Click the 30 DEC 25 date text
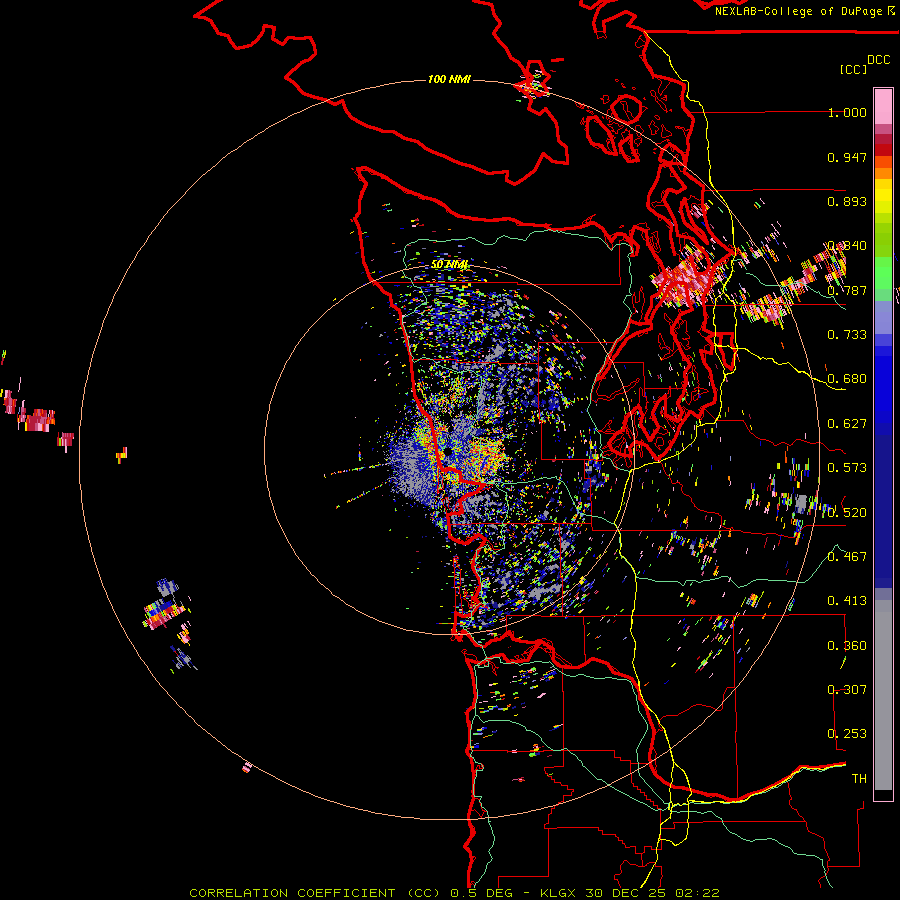 pyautogui.click(x=628, y=893)
